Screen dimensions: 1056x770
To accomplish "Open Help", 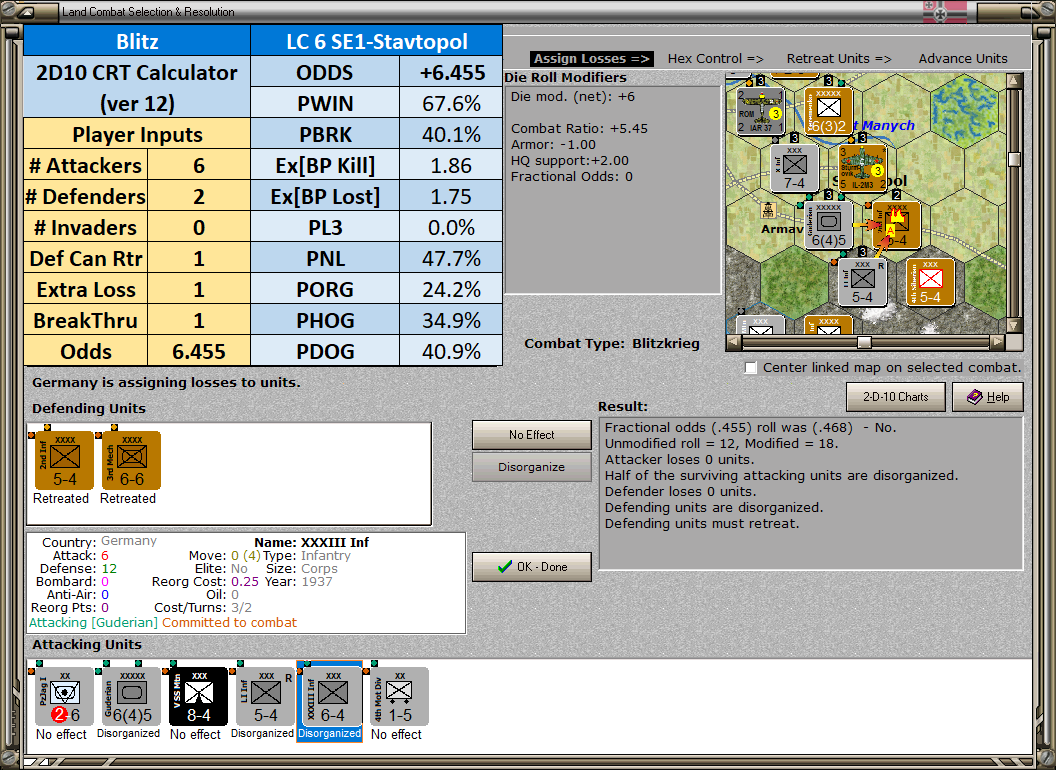I will pyautogui.click(x=988, y=397).
